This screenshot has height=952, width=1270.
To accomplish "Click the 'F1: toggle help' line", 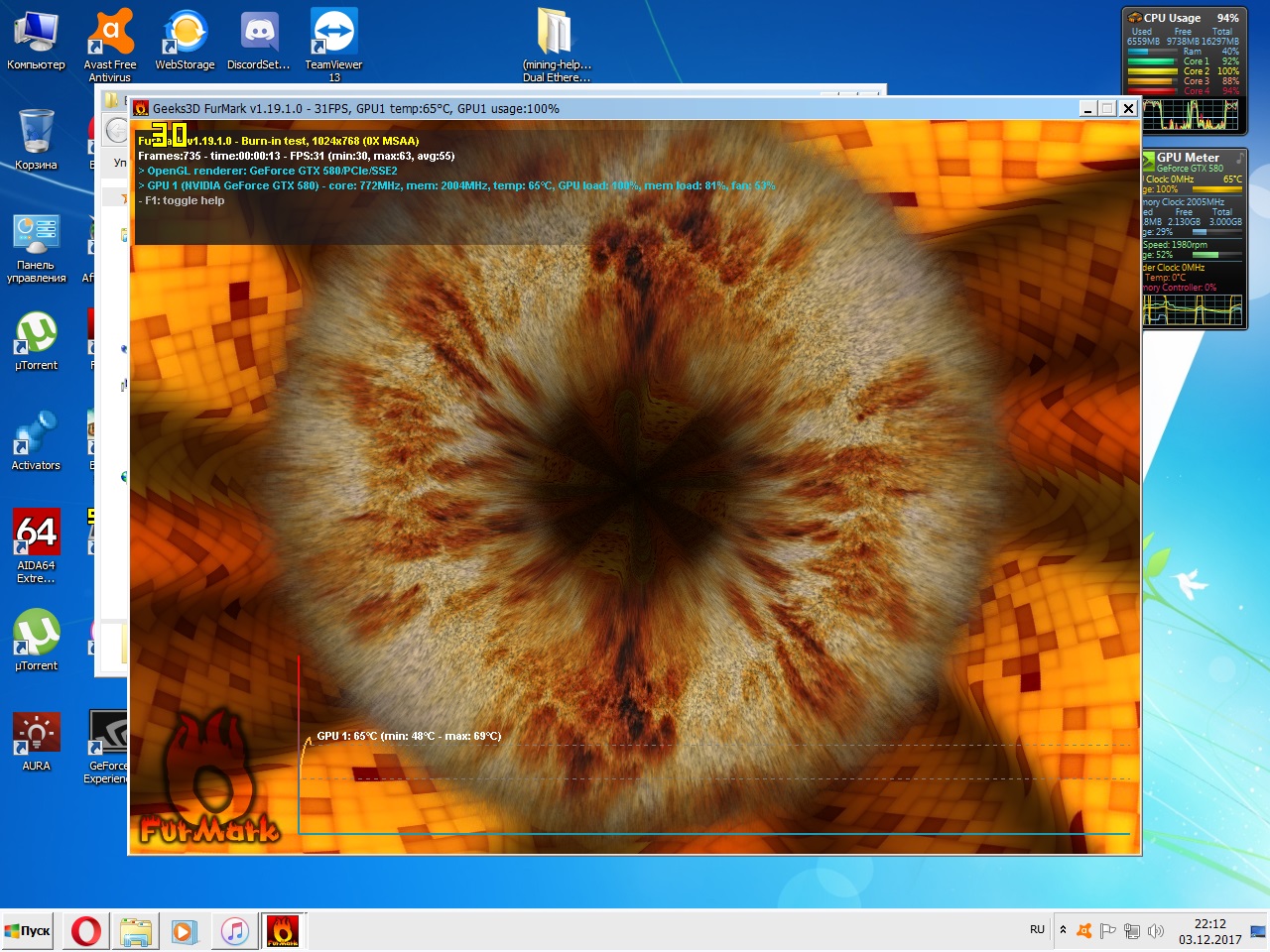I will tap(181, 200).
